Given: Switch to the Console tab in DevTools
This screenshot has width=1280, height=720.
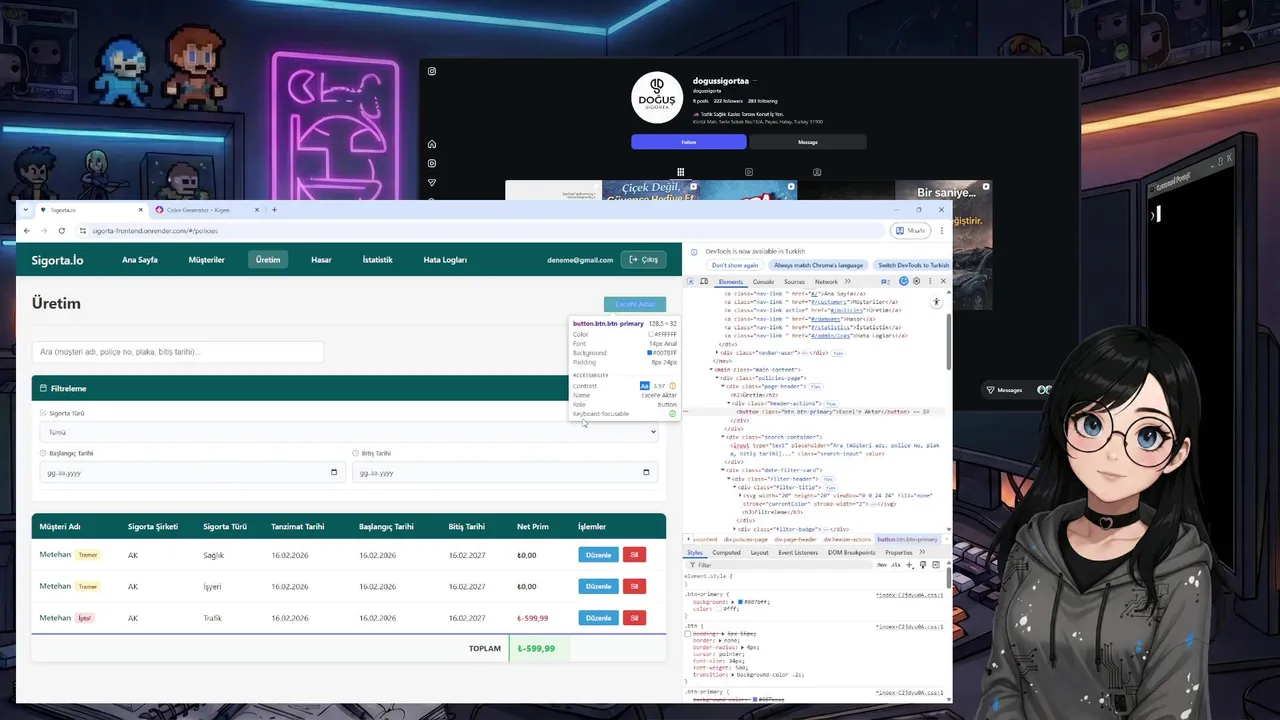Looking at the screenshot, I should [763, 282].
